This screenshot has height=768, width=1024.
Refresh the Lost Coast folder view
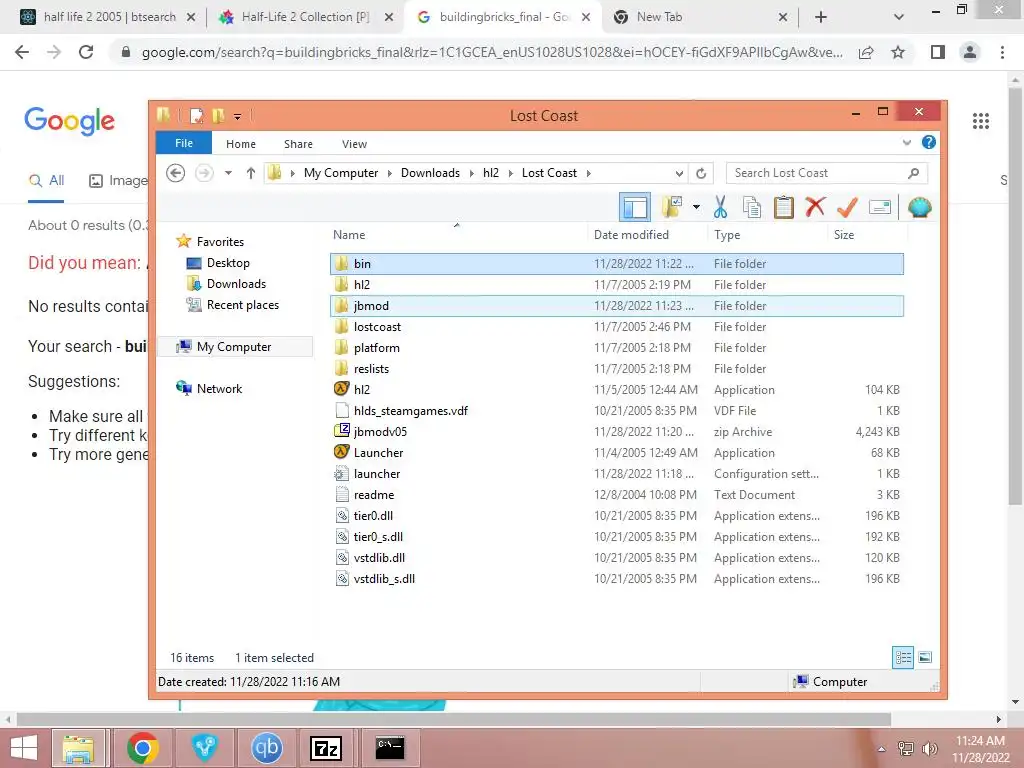(x=701, y=173)
